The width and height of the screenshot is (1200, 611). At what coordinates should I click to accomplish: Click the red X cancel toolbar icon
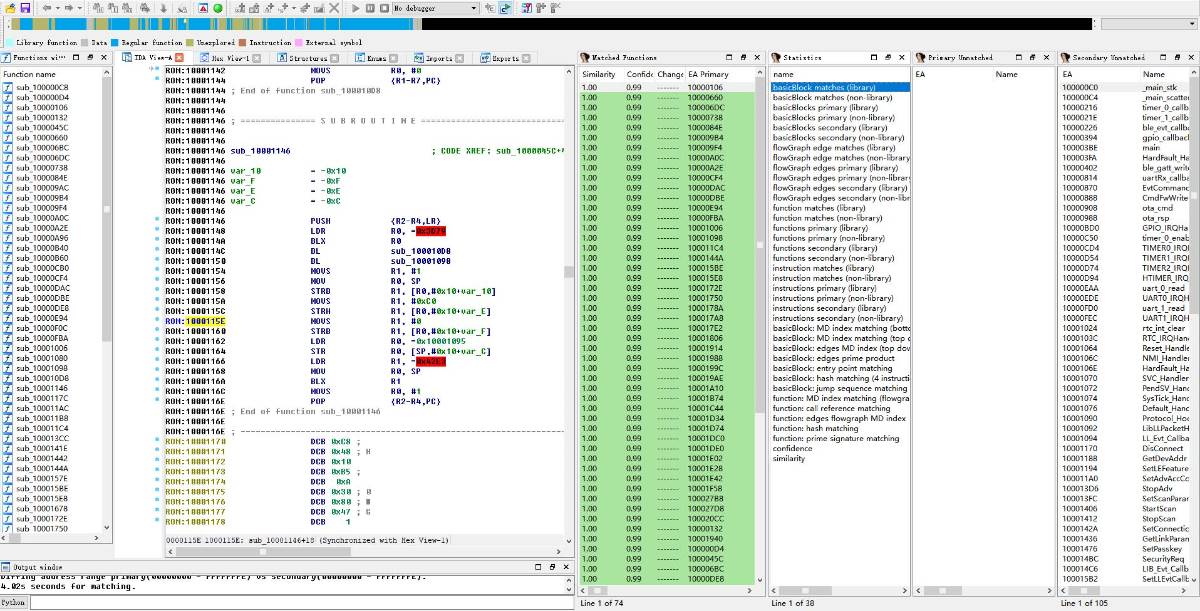335,8
